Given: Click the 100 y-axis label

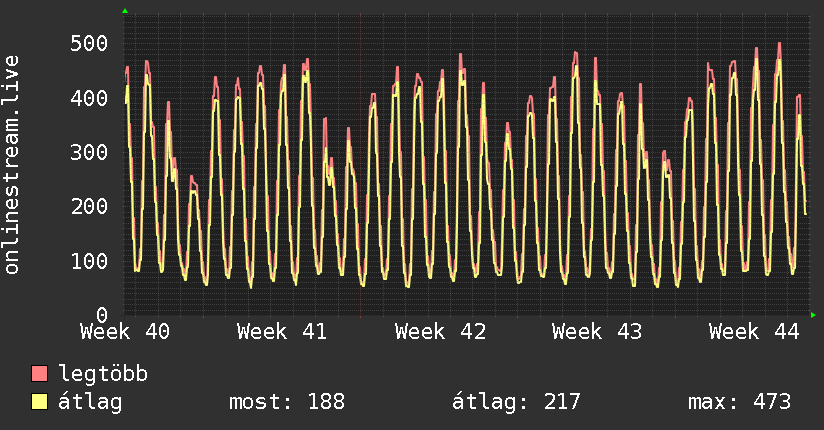Looking at the screenshot, I should point(89,261).
